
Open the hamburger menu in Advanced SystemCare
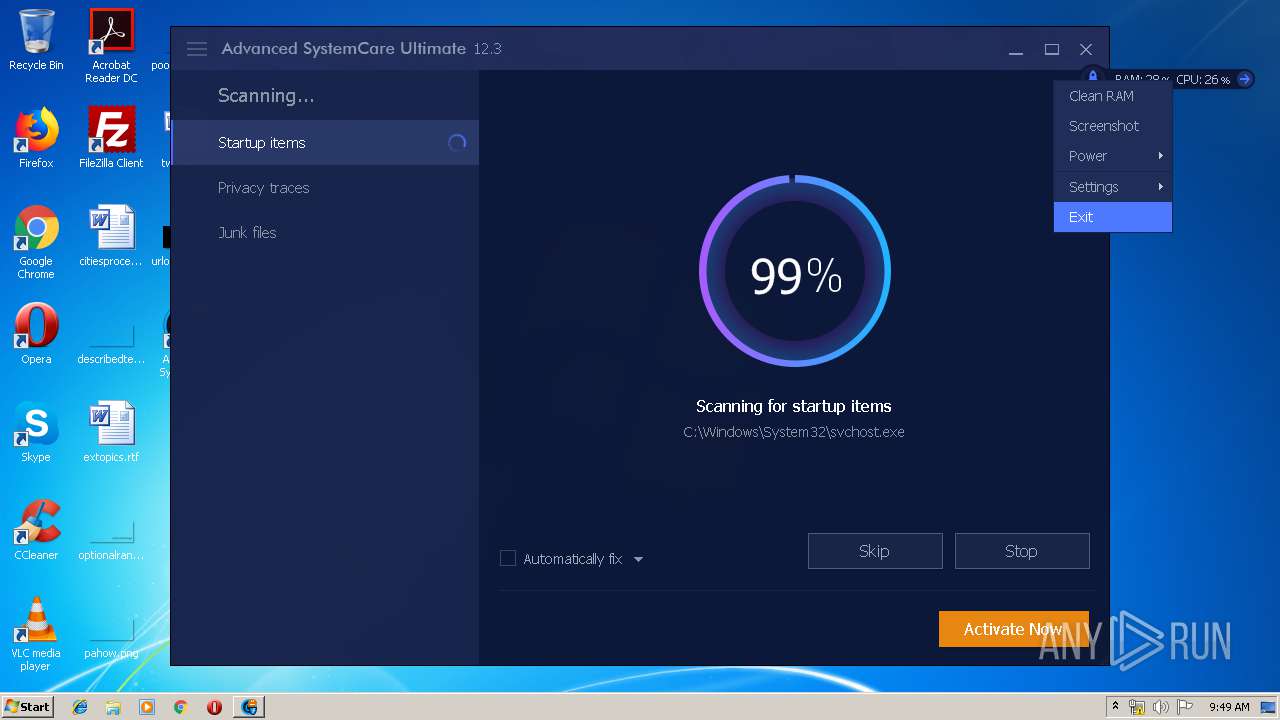pos(197,49)
